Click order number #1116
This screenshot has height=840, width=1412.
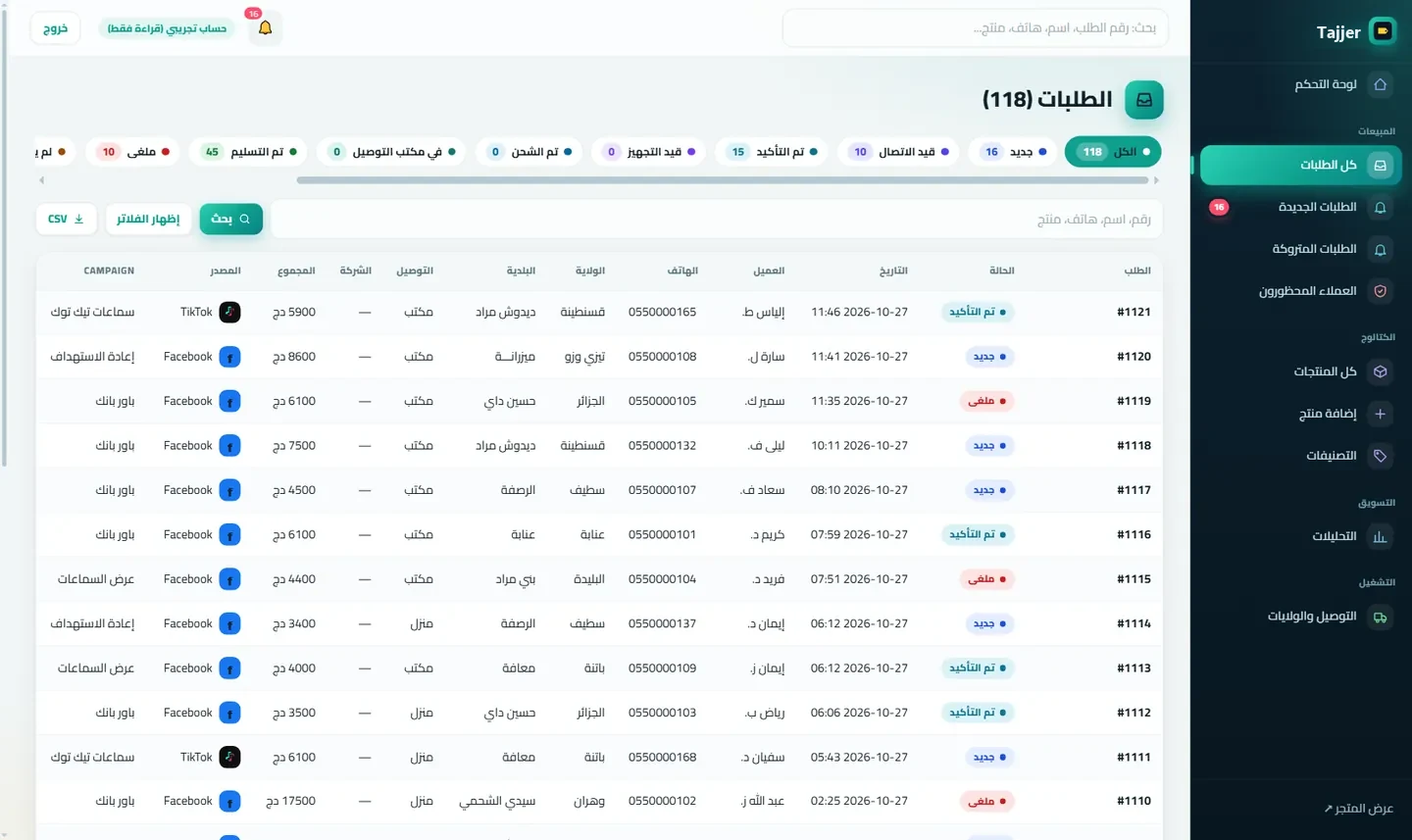coord(1134,534)
